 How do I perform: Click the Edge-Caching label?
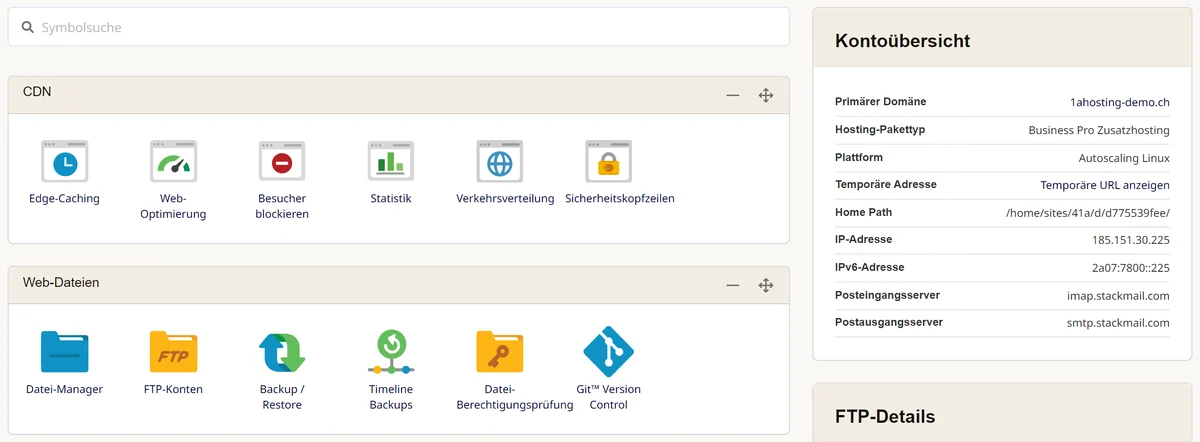click(x=64, y=198)
